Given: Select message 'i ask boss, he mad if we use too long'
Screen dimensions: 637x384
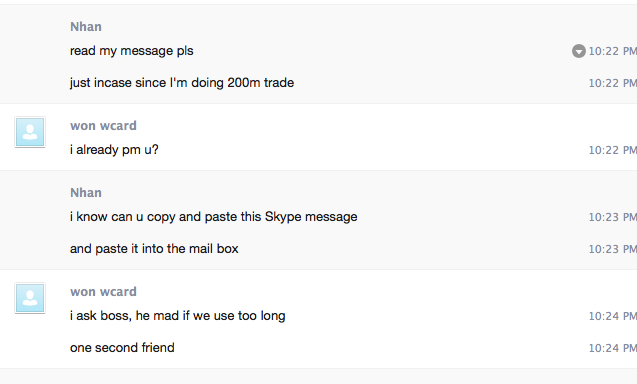Looking at the screenshot, I should [178, 316].
